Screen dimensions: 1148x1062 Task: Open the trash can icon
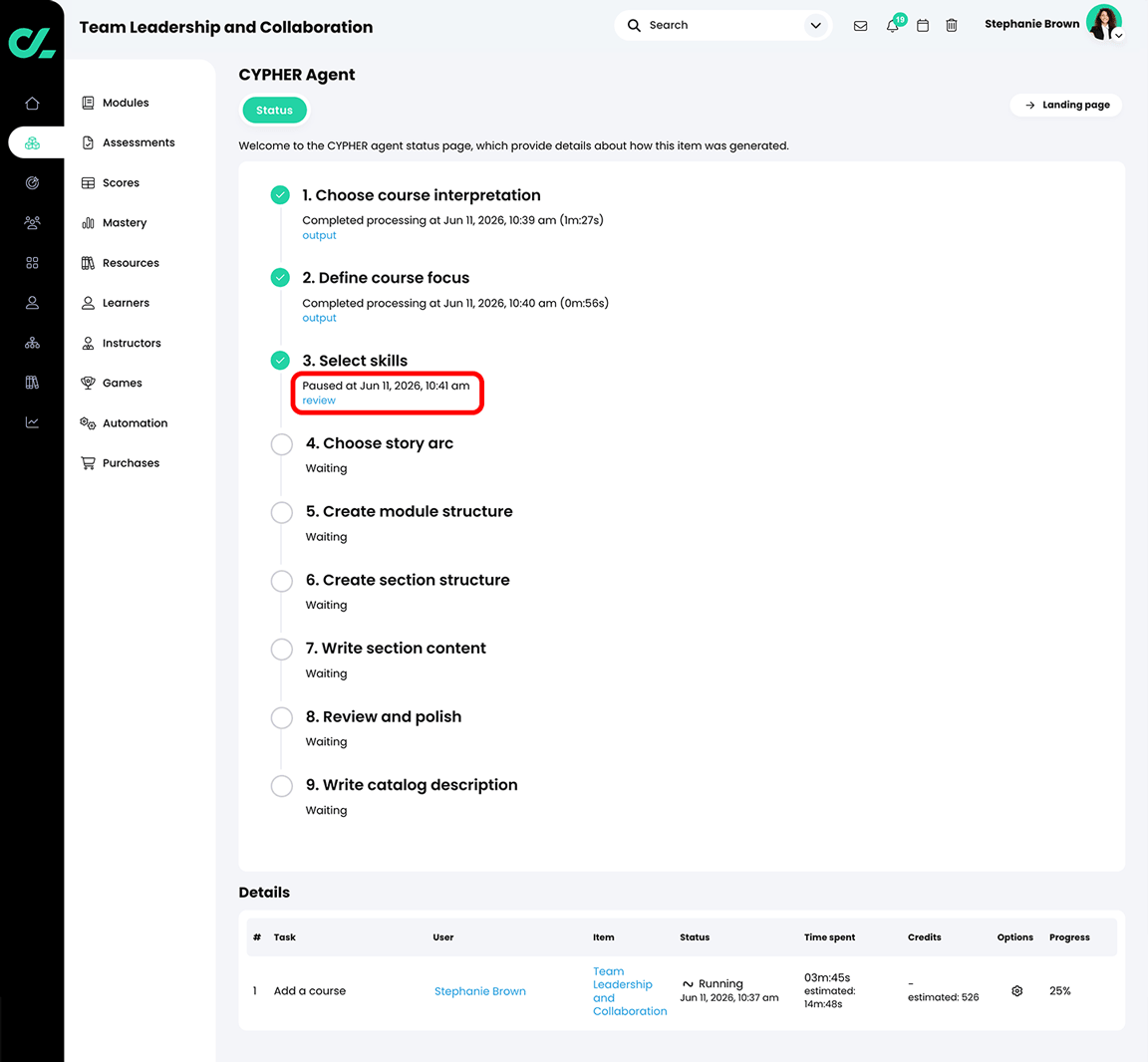(x=951, y=26)
